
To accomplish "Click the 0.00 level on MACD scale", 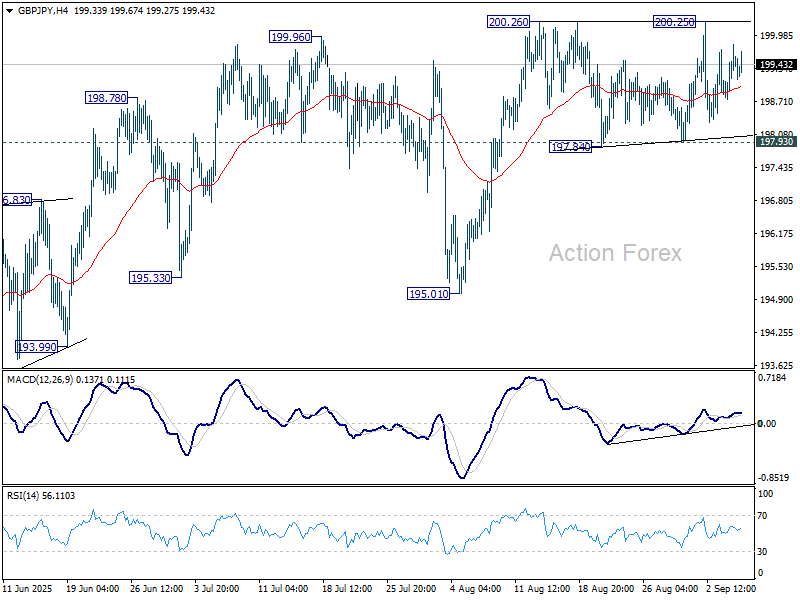I will [768, 424].
